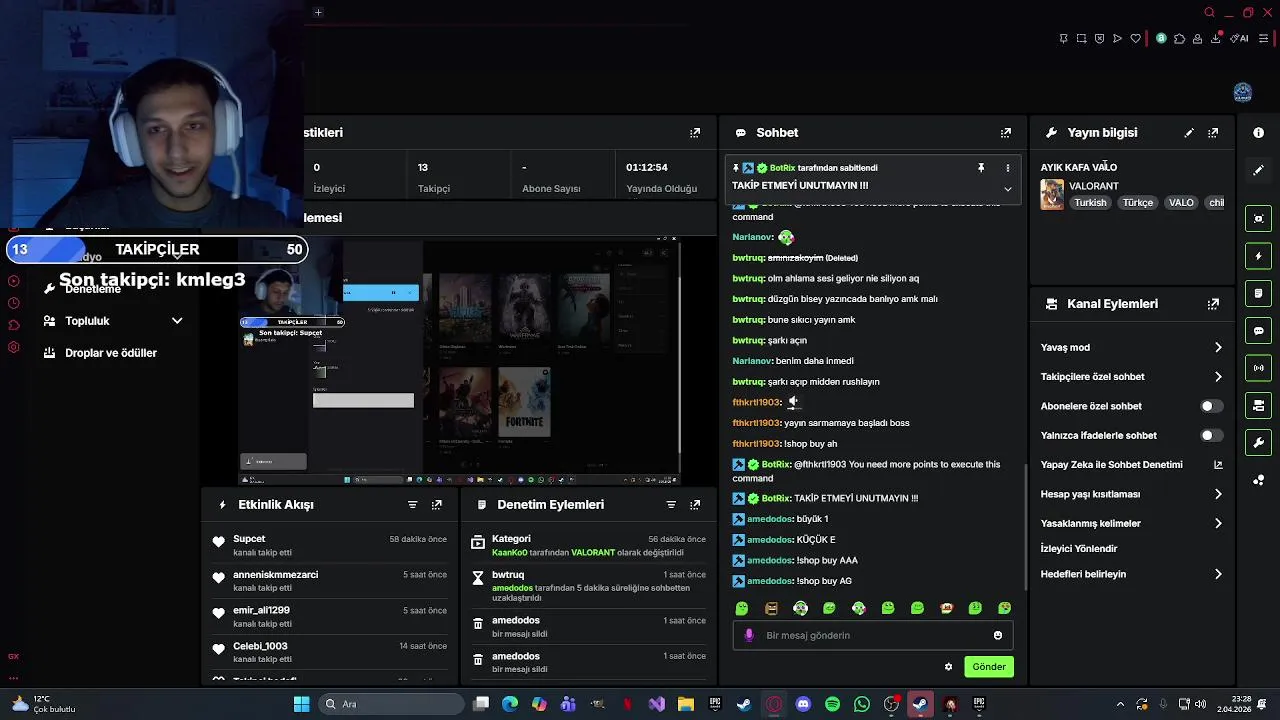This screenshot has width=1280, height=720.
Task: Expand the Topluluk menu chevron
Action: tap(177, 321)
